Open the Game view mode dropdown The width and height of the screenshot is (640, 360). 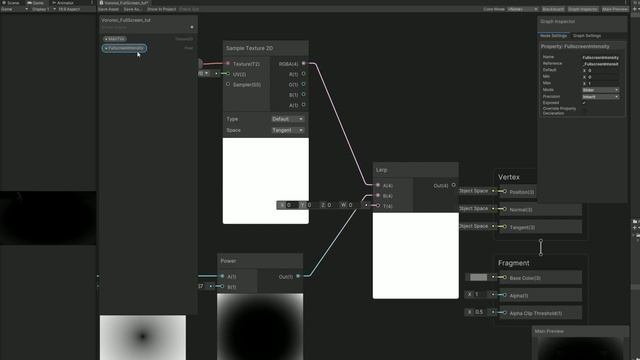coord(14,9)
